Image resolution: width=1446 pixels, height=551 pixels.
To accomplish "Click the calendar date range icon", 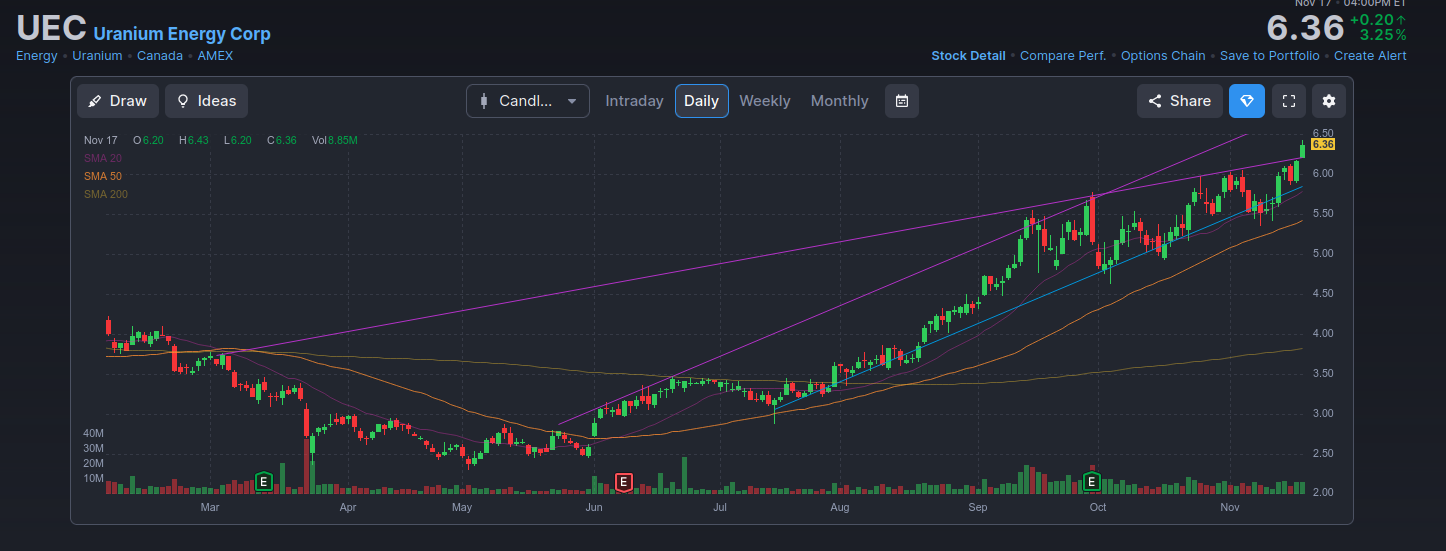I will [901, 101].
